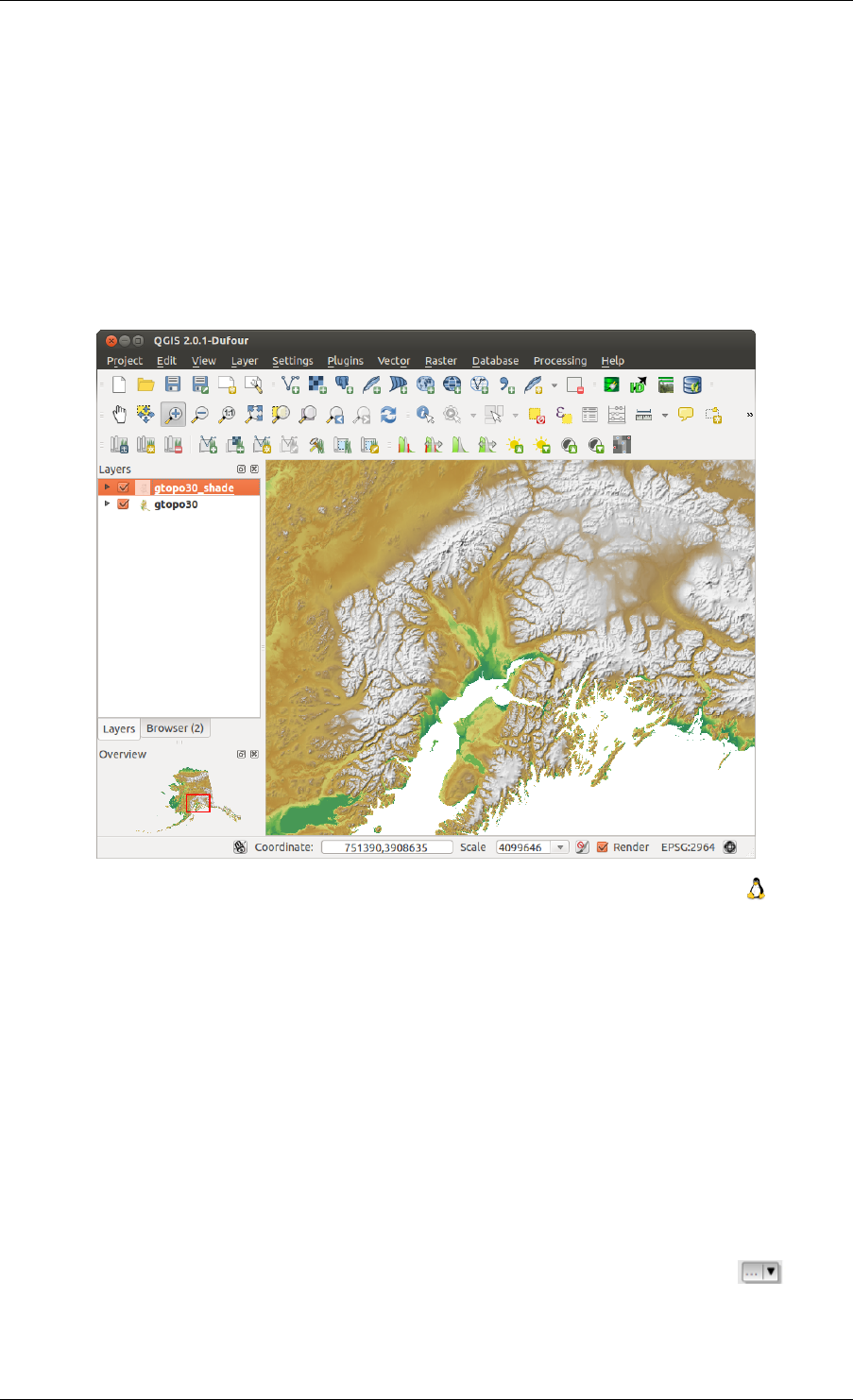Open the attribute table icon
This screenshot has height=1400, width=853.
[590, 414]
